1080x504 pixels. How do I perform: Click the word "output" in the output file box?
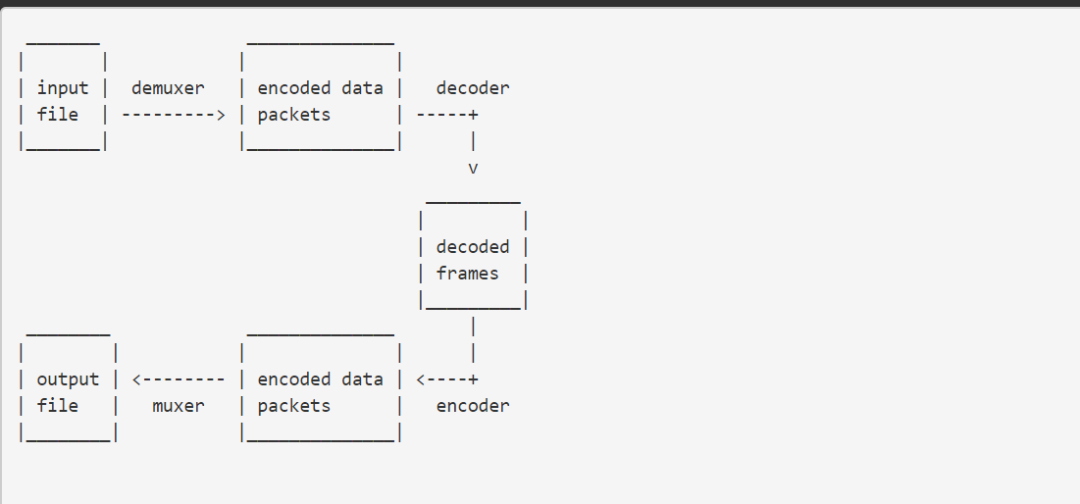68,379
